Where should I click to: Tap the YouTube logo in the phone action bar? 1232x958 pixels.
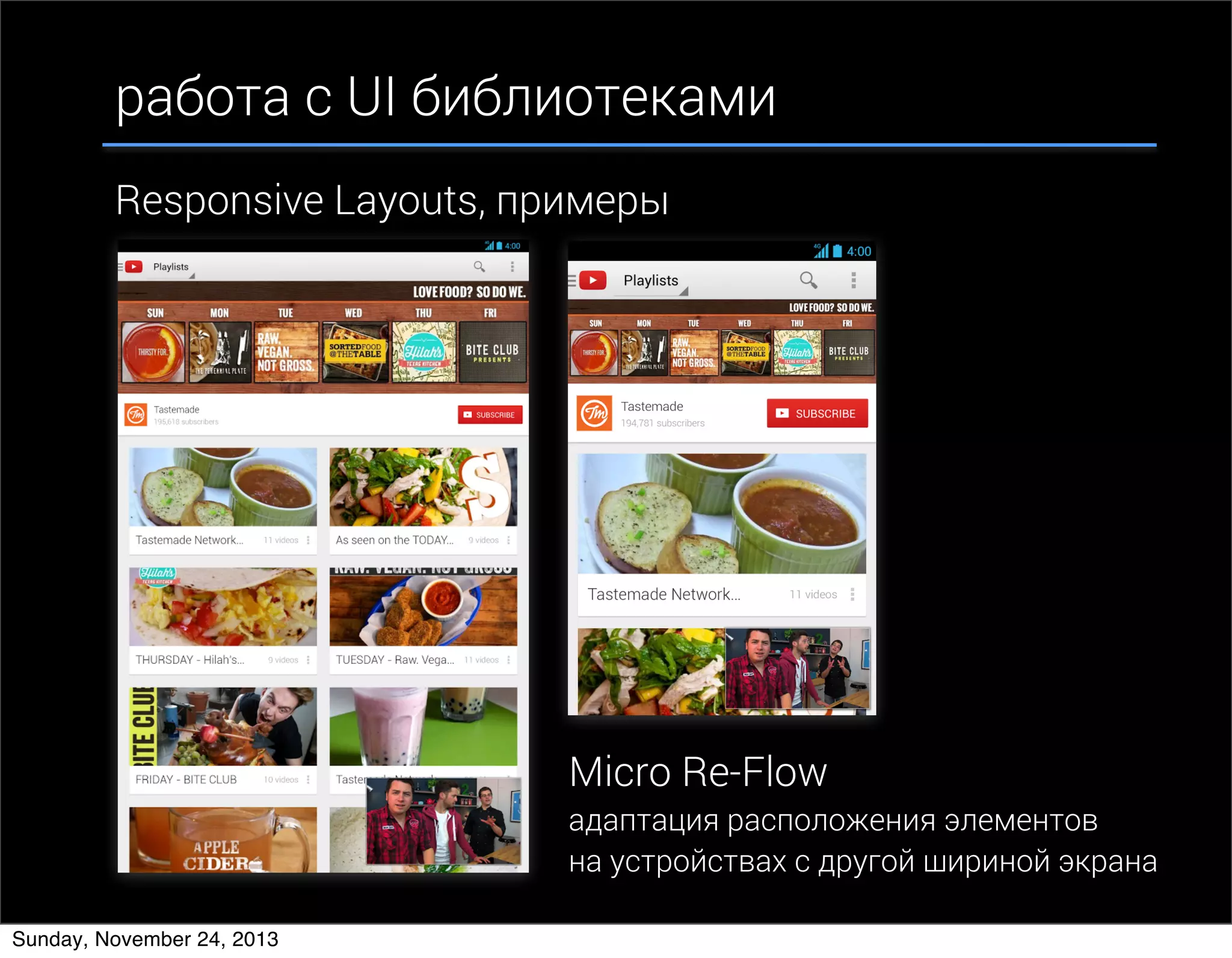click(x=593, y=280)
